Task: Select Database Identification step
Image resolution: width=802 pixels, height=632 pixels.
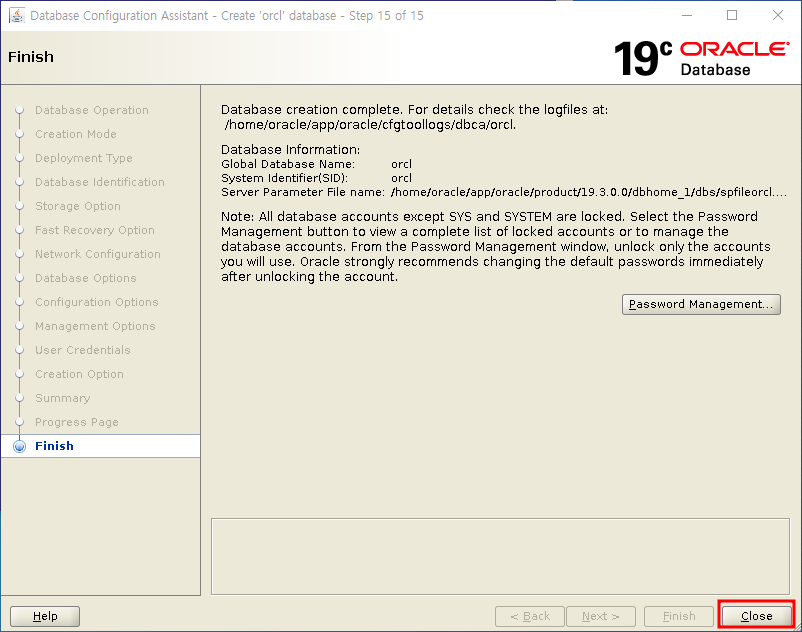Action: [100, 182]
